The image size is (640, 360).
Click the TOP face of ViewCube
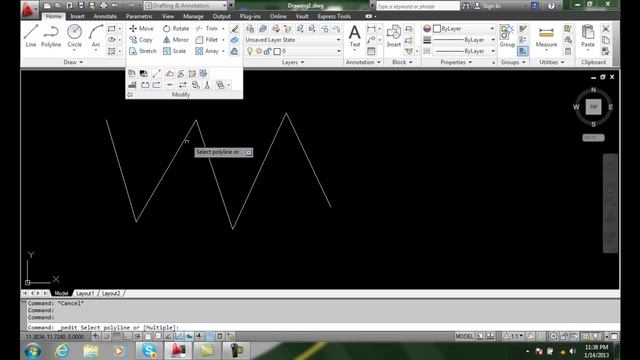click(x=593, y=107)
